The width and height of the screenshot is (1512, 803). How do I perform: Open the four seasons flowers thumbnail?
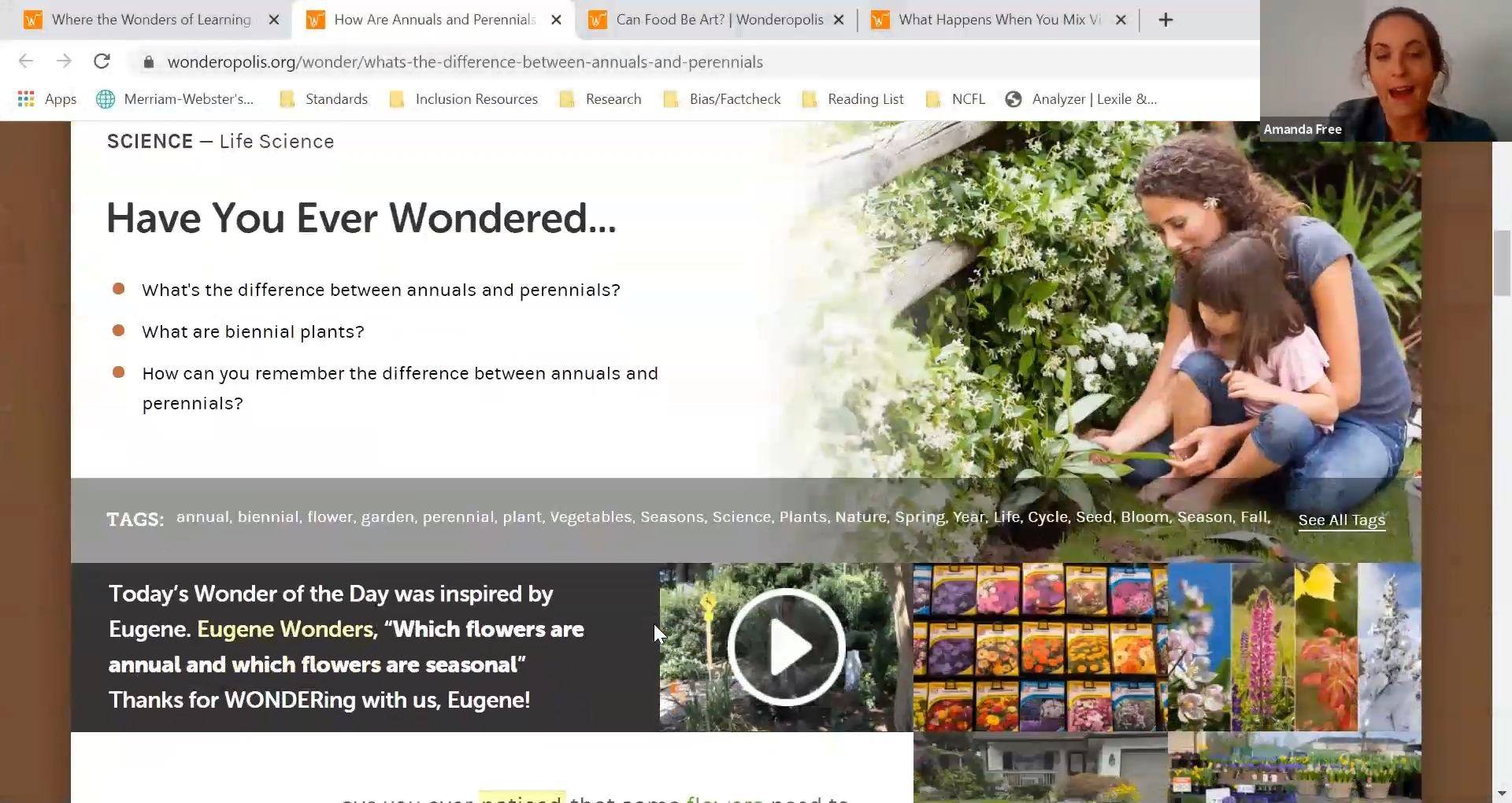click(1295, 647)
